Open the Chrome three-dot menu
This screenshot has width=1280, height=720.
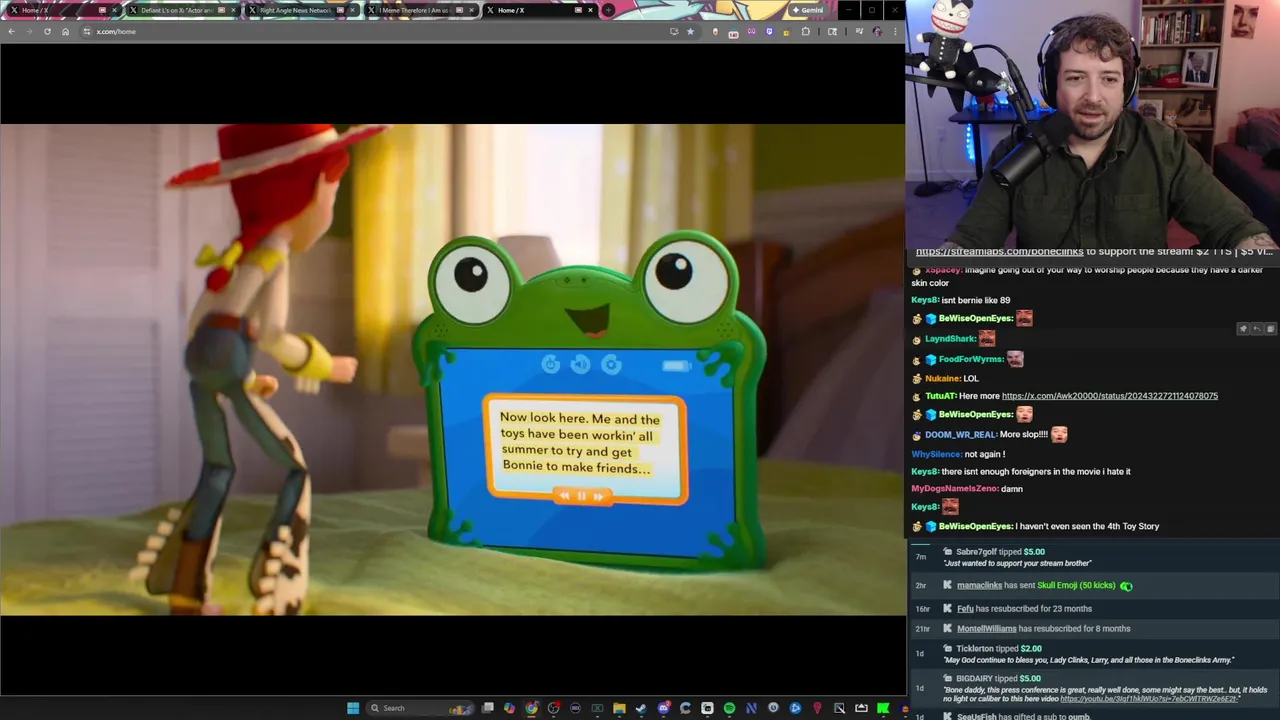(895, 31)
